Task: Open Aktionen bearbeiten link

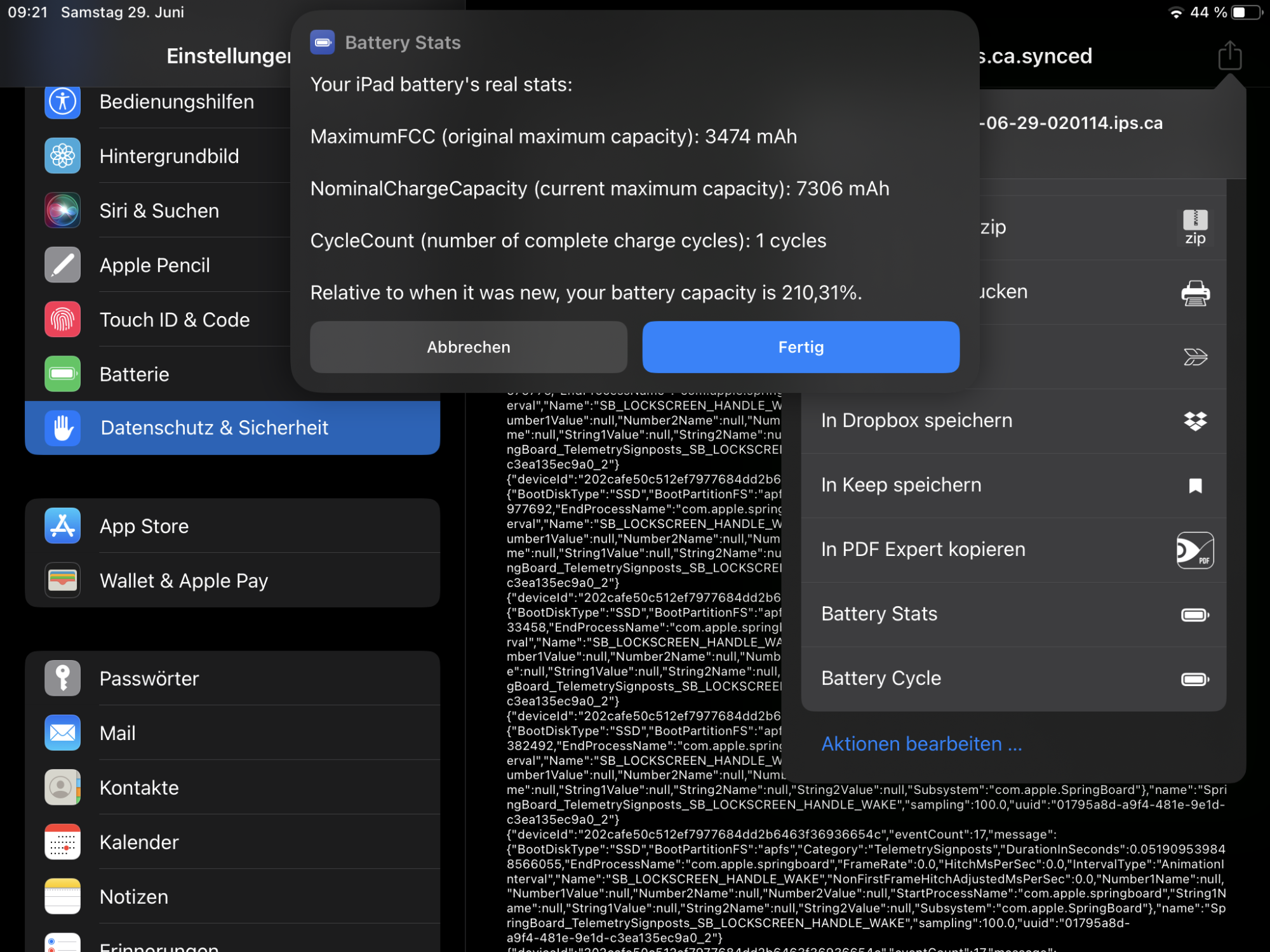Action: (x=921, y=744)
